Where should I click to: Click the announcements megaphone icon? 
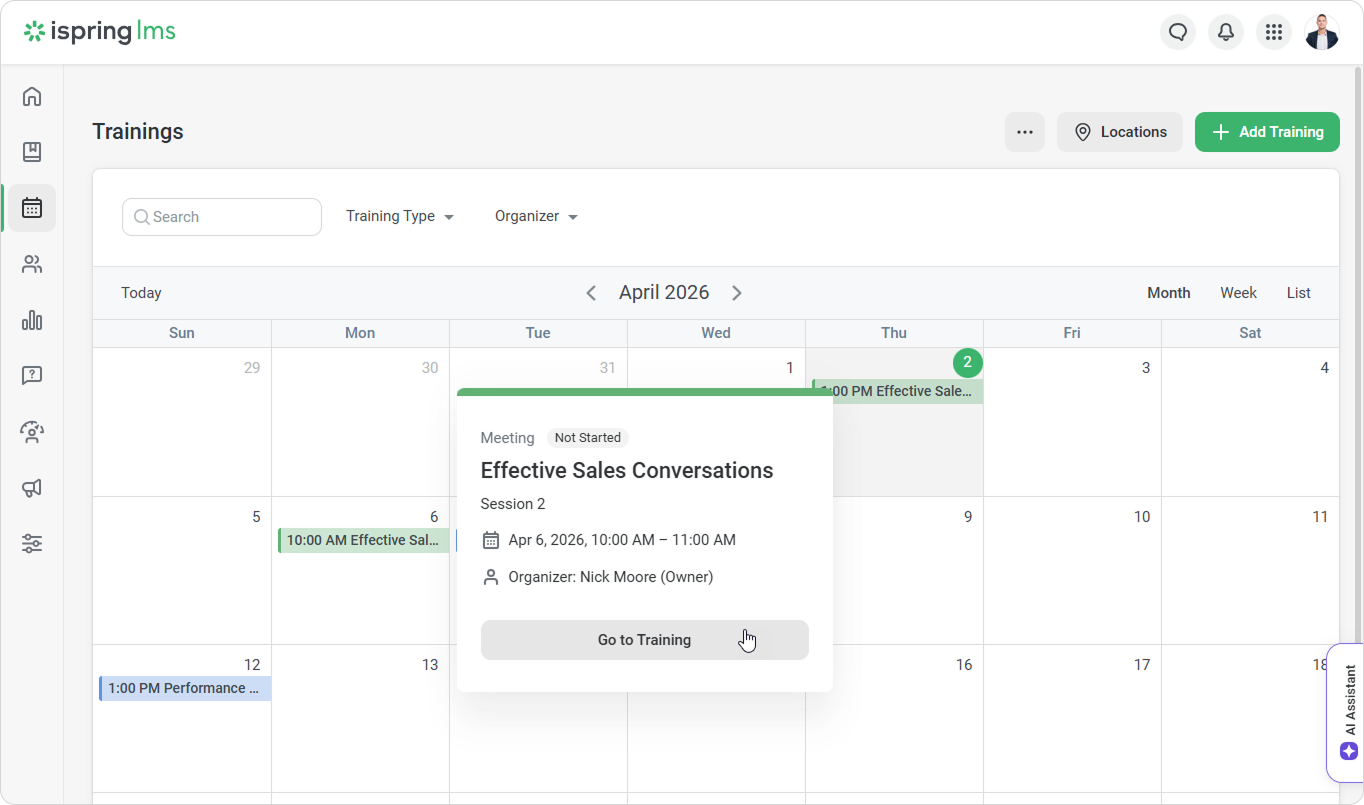(32, 488)
